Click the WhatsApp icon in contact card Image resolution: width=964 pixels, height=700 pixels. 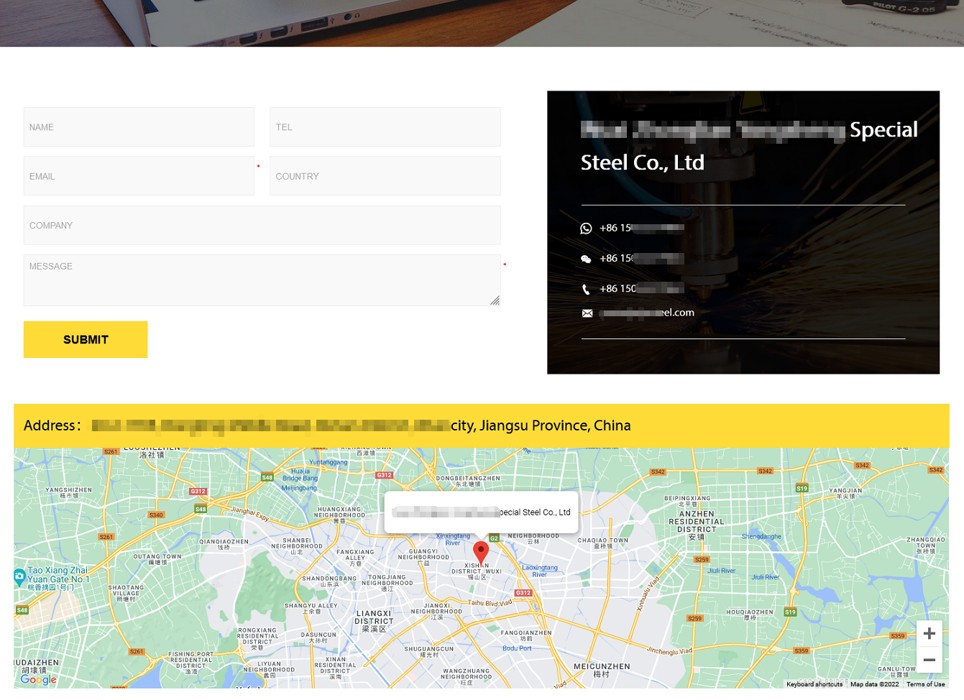(586, 228)
